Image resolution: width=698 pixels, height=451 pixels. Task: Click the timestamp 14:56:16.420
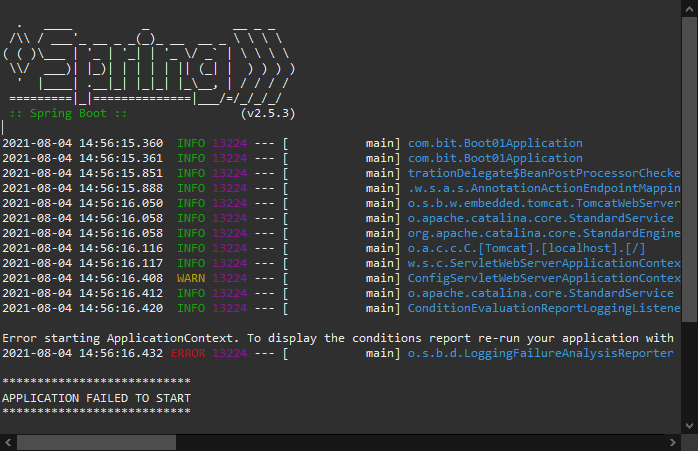(x=82, y=309)
